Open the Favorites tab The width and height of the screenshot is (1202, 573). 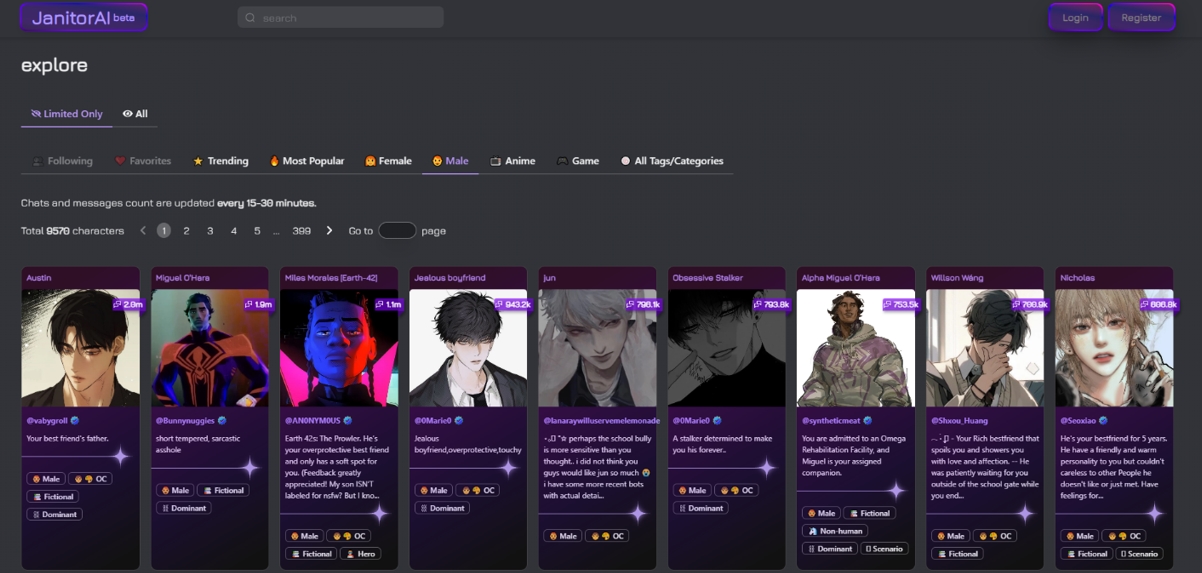pos(143,161)
